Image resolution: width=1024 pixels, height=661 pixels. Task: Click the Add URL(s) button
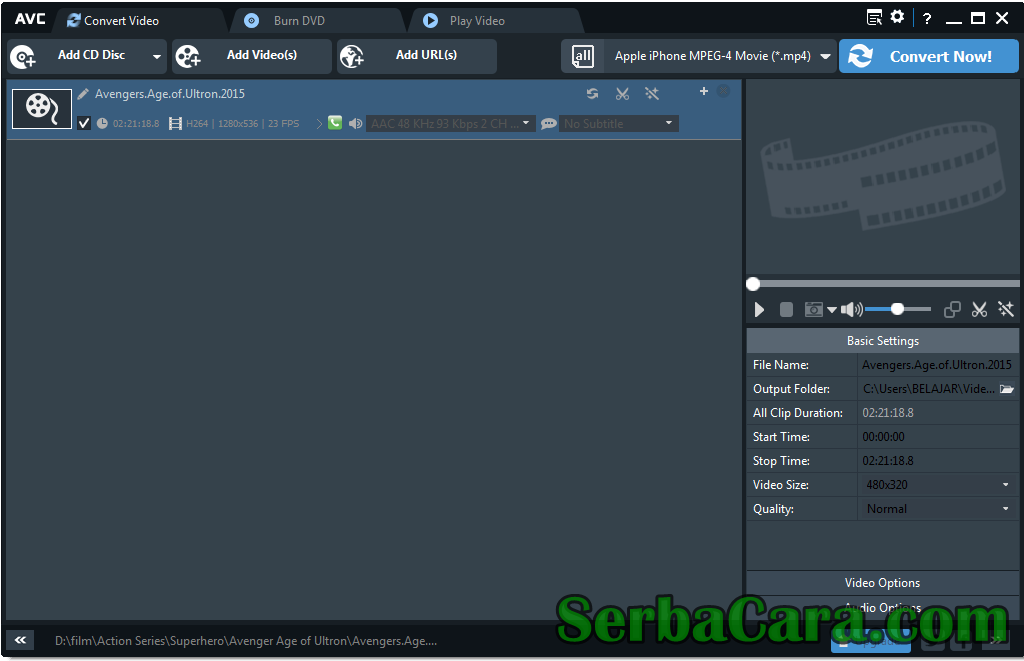(x=417, y=56)
